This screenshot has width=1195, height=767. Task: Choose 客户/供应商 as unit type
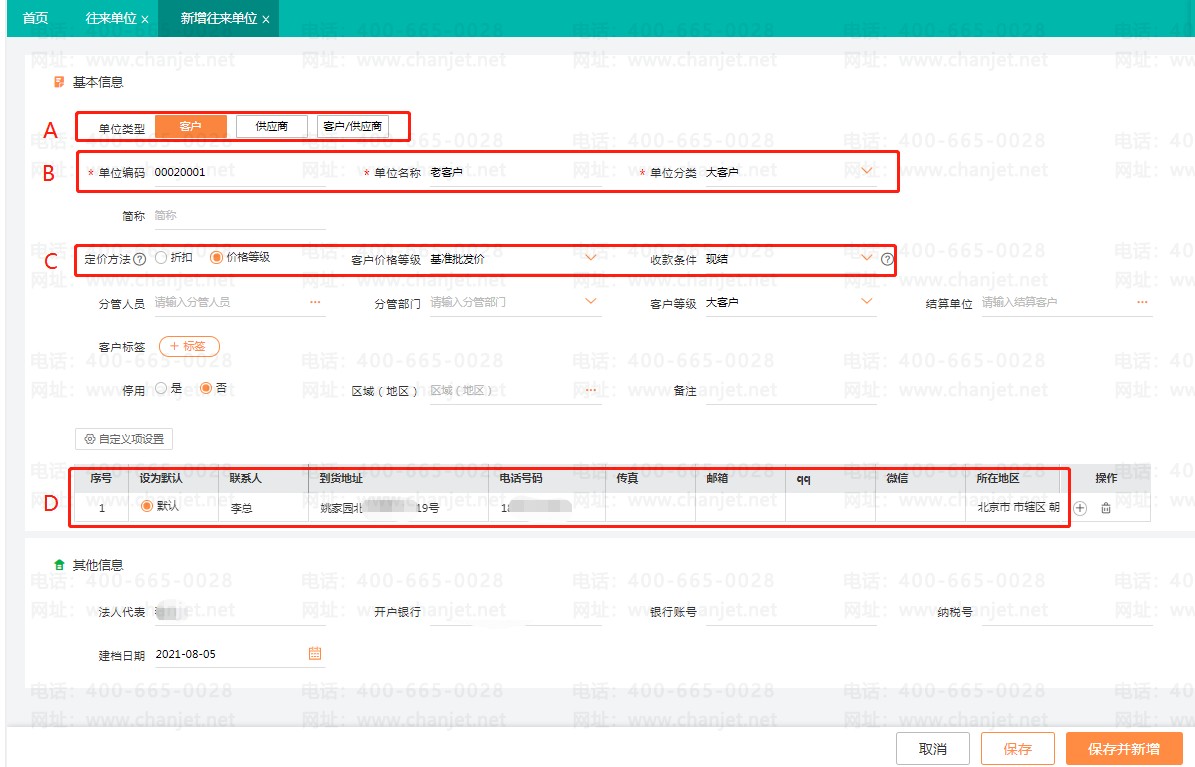click(353, 127)
